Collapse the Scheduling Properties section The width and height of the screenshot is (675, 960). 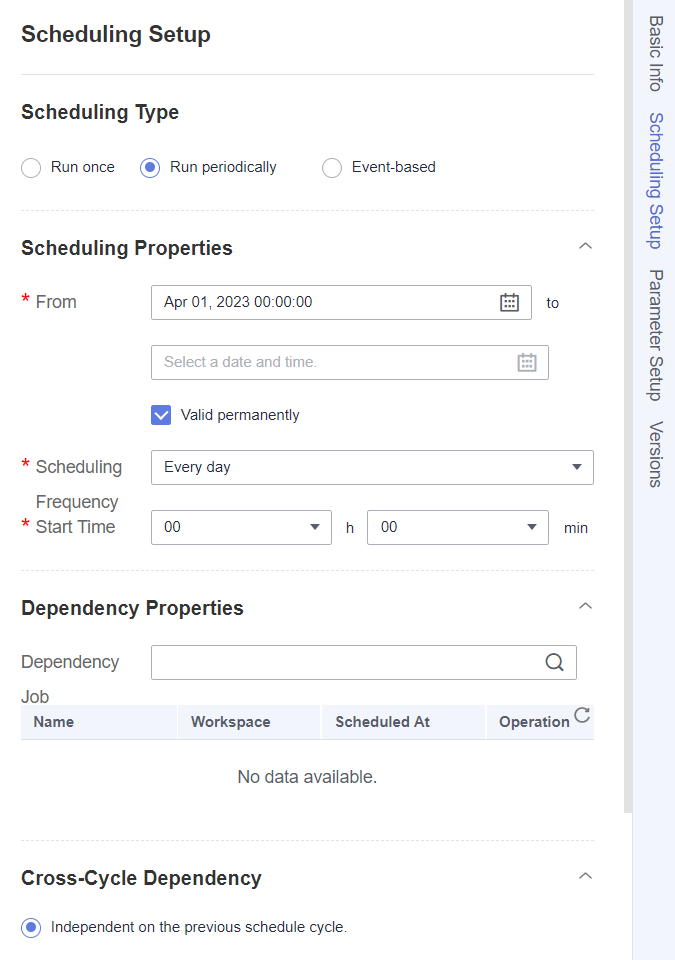(x=586, y=246)
